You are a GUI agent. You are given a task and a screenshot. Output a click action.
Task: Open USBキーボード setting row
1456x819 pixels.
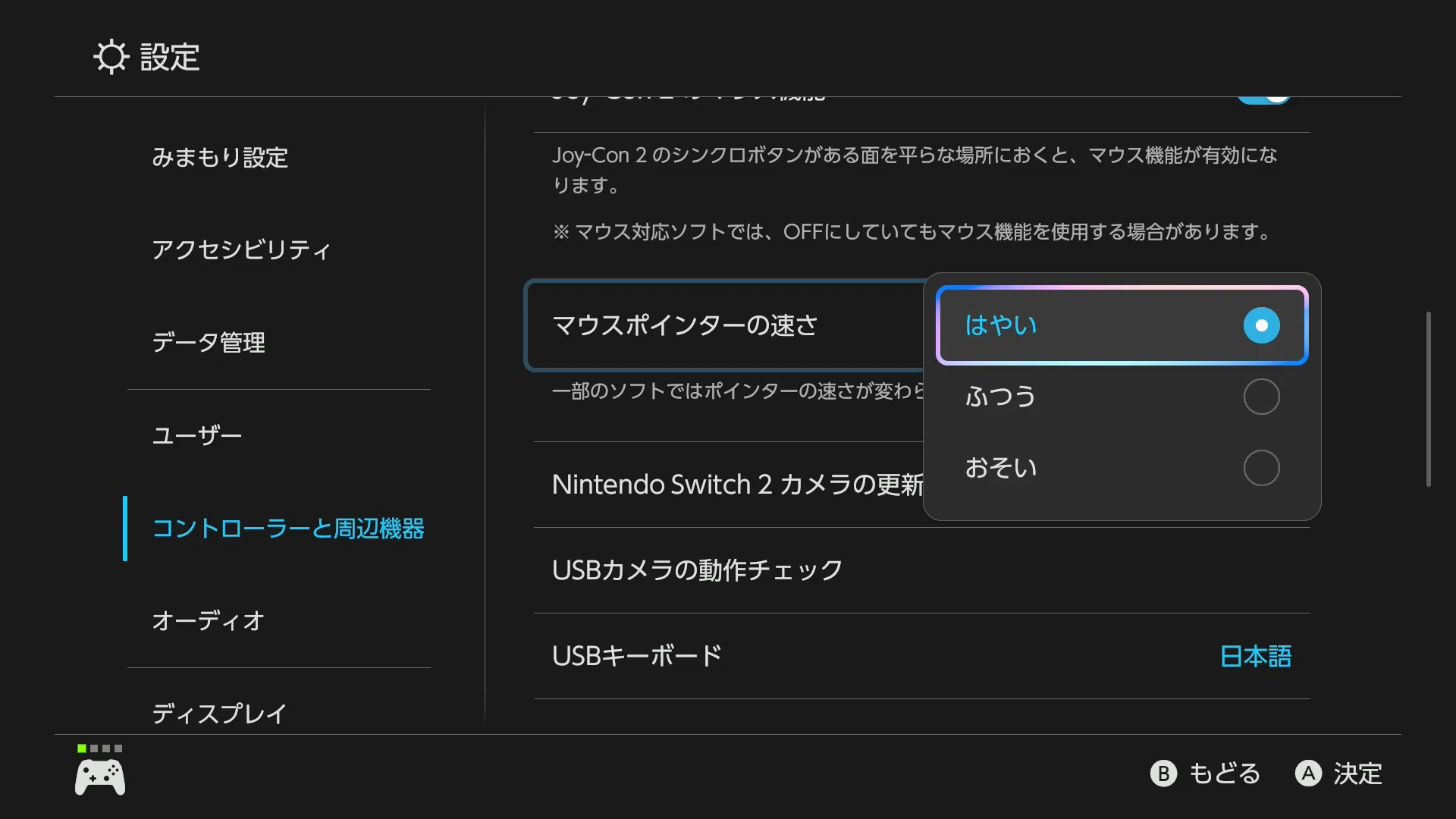coord(922,656)
